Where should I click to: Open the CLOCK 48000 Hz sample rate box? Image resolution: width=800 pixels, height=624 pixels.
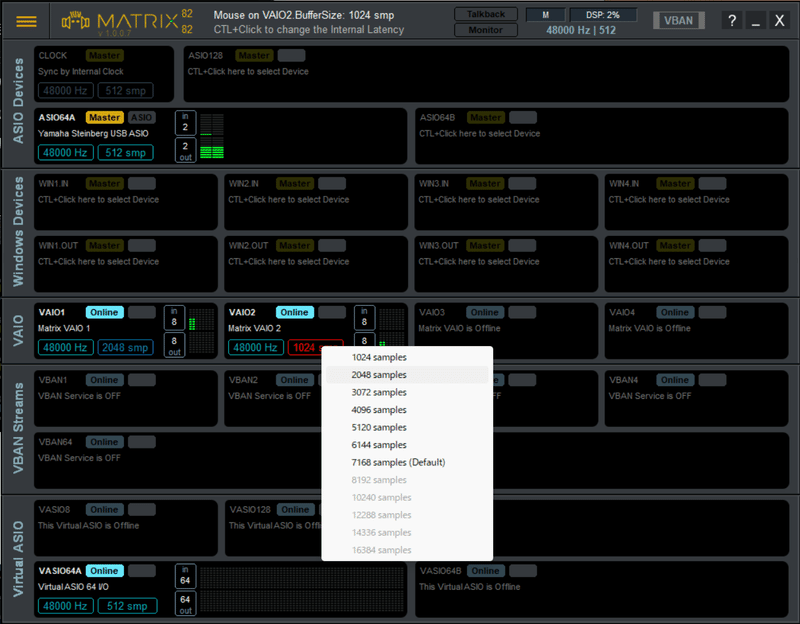pos(65,91)
